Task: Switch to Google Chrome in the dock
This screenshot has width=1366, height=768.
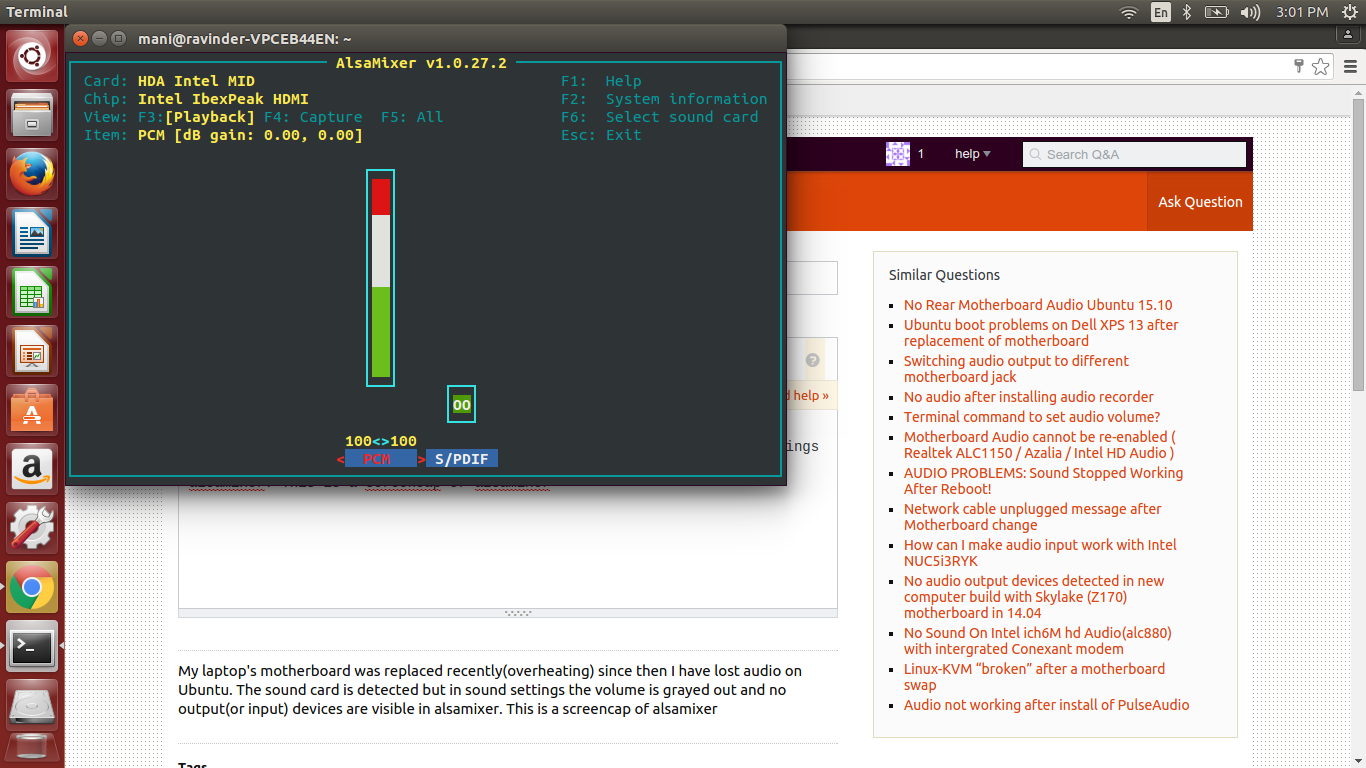Action: [x=32, y=587]
